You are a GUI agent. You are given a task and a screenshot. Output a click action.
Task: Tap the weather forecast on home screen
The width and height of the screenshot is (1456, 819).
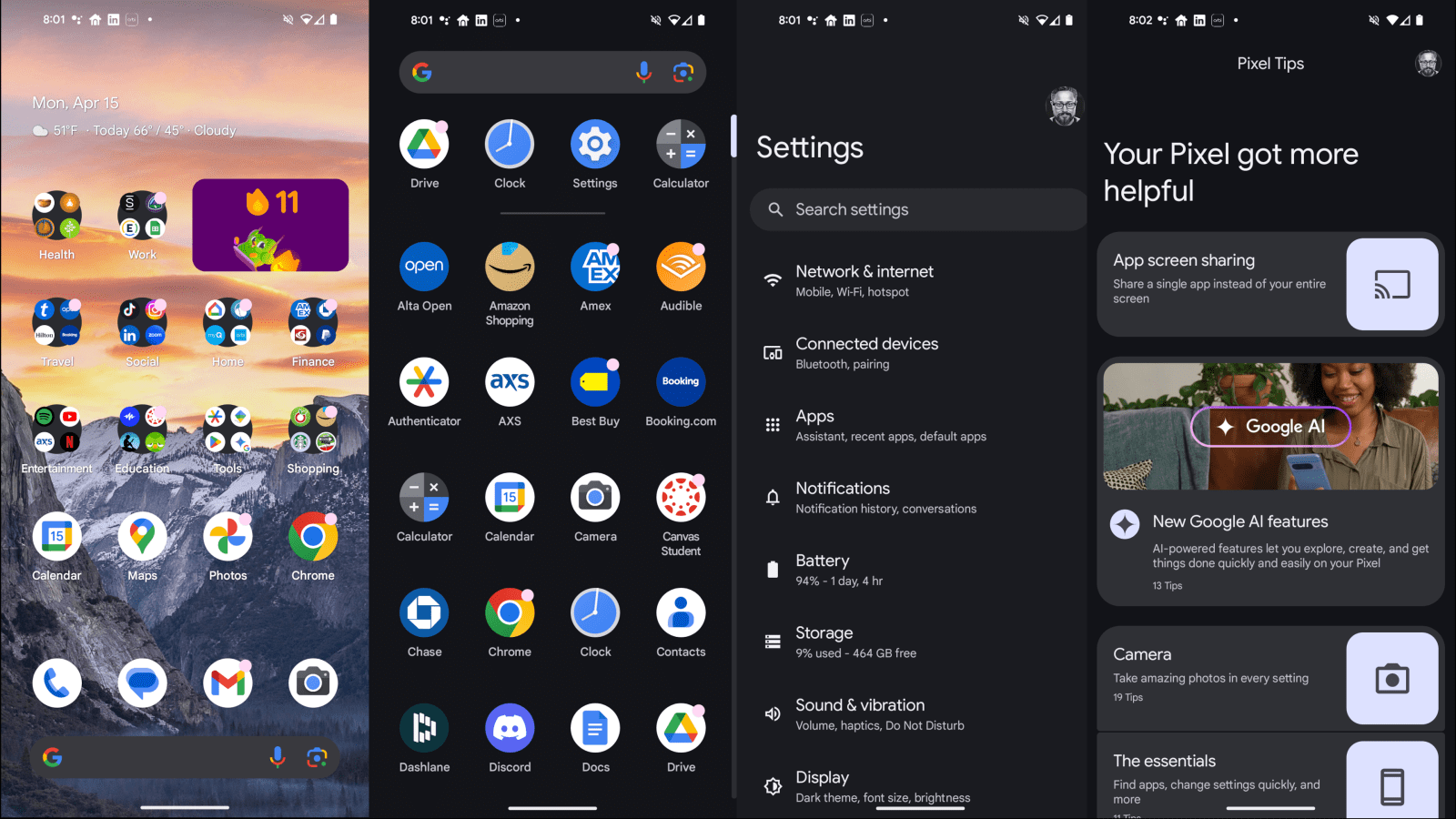(135, 130)
